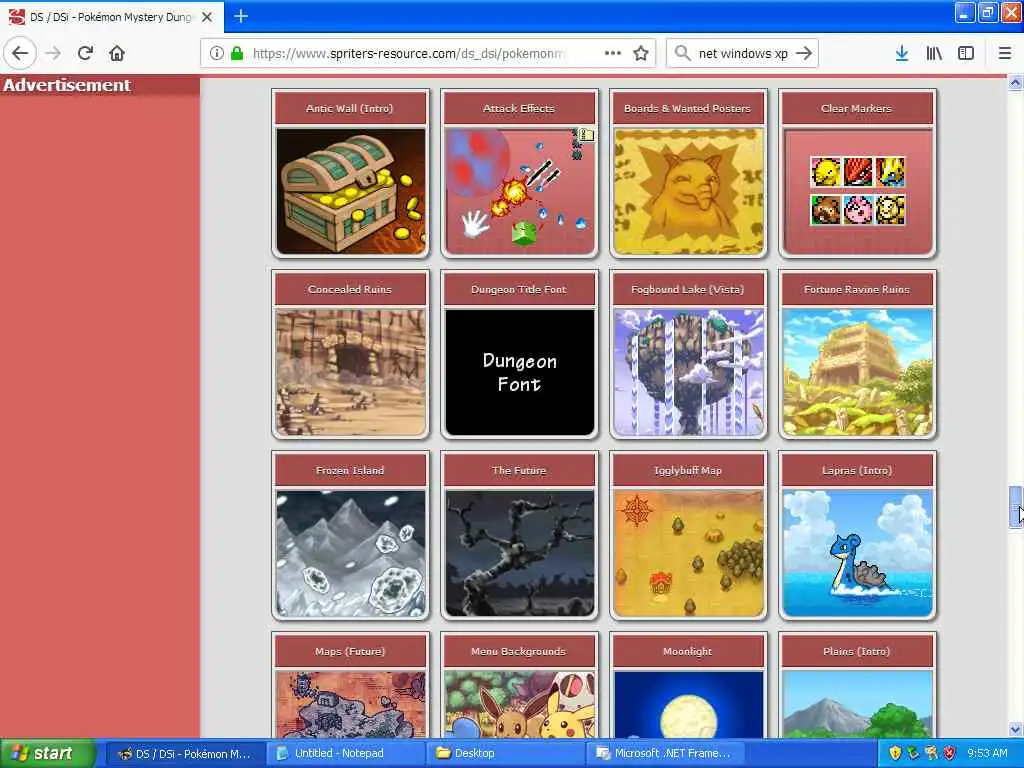
Task: Go back to the previous page
Action: [20, 53]
